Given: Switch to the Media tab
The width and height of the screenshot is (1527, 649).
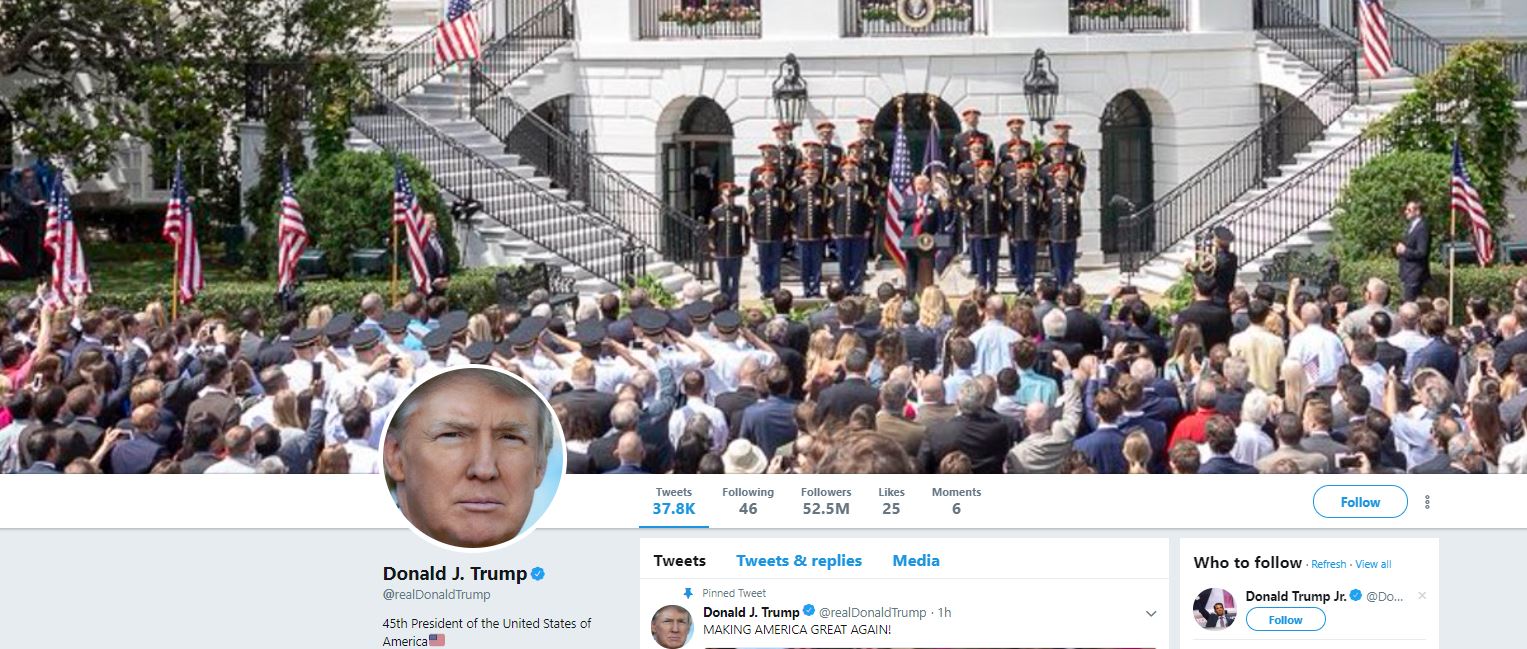Looking at the screenshot, I should click(916, 561).
